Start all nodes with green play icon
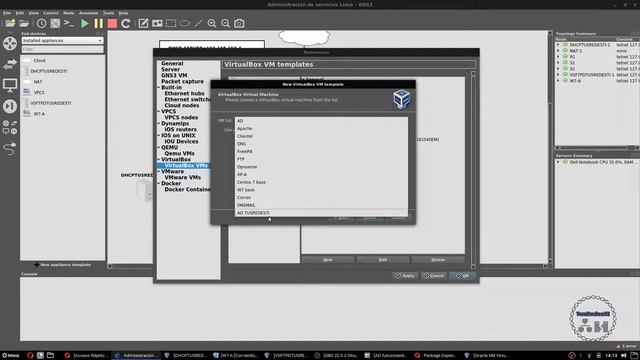This screenshot has height=360, width=640. pos(84,23)
